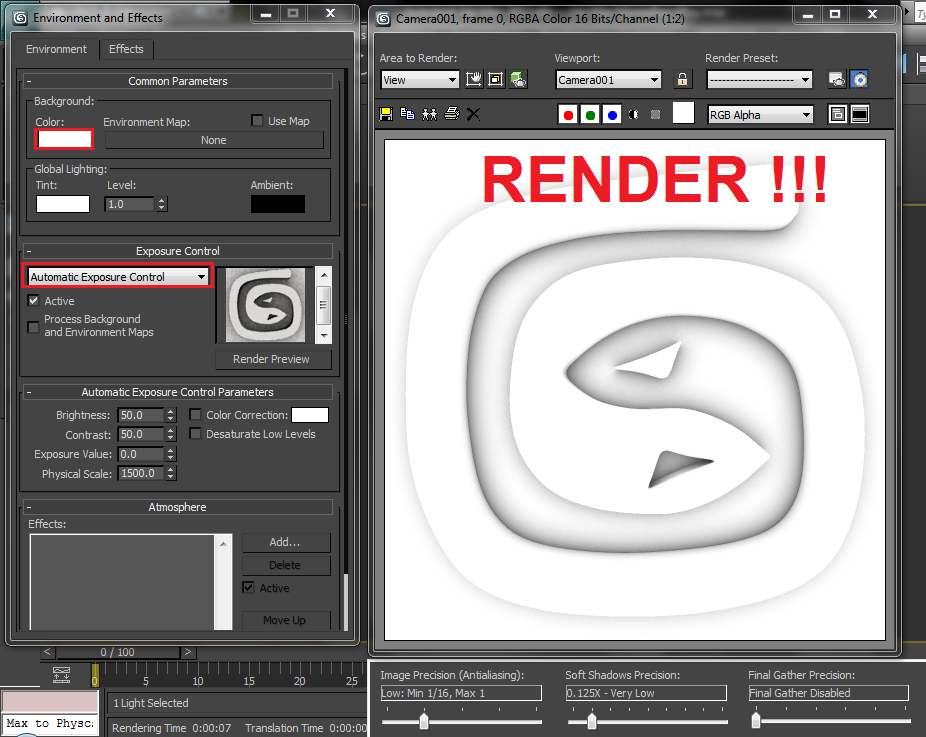The width and height of the screenshot is (926, 737).
Task: Toggle display alpha channel icon
Action: [634, 115]
